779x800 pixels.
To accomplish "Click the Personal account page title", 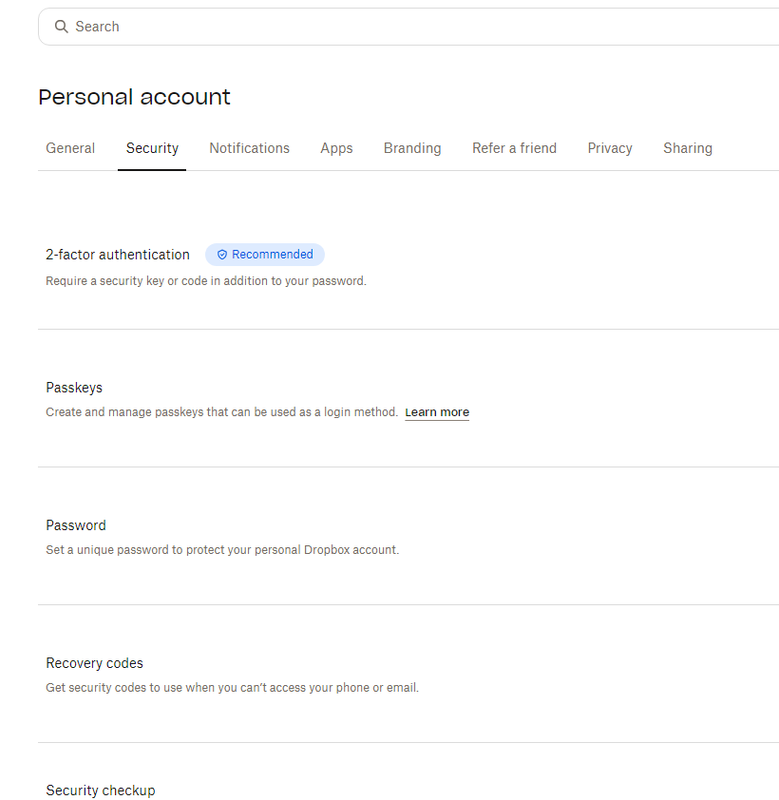I will [134, 97].
